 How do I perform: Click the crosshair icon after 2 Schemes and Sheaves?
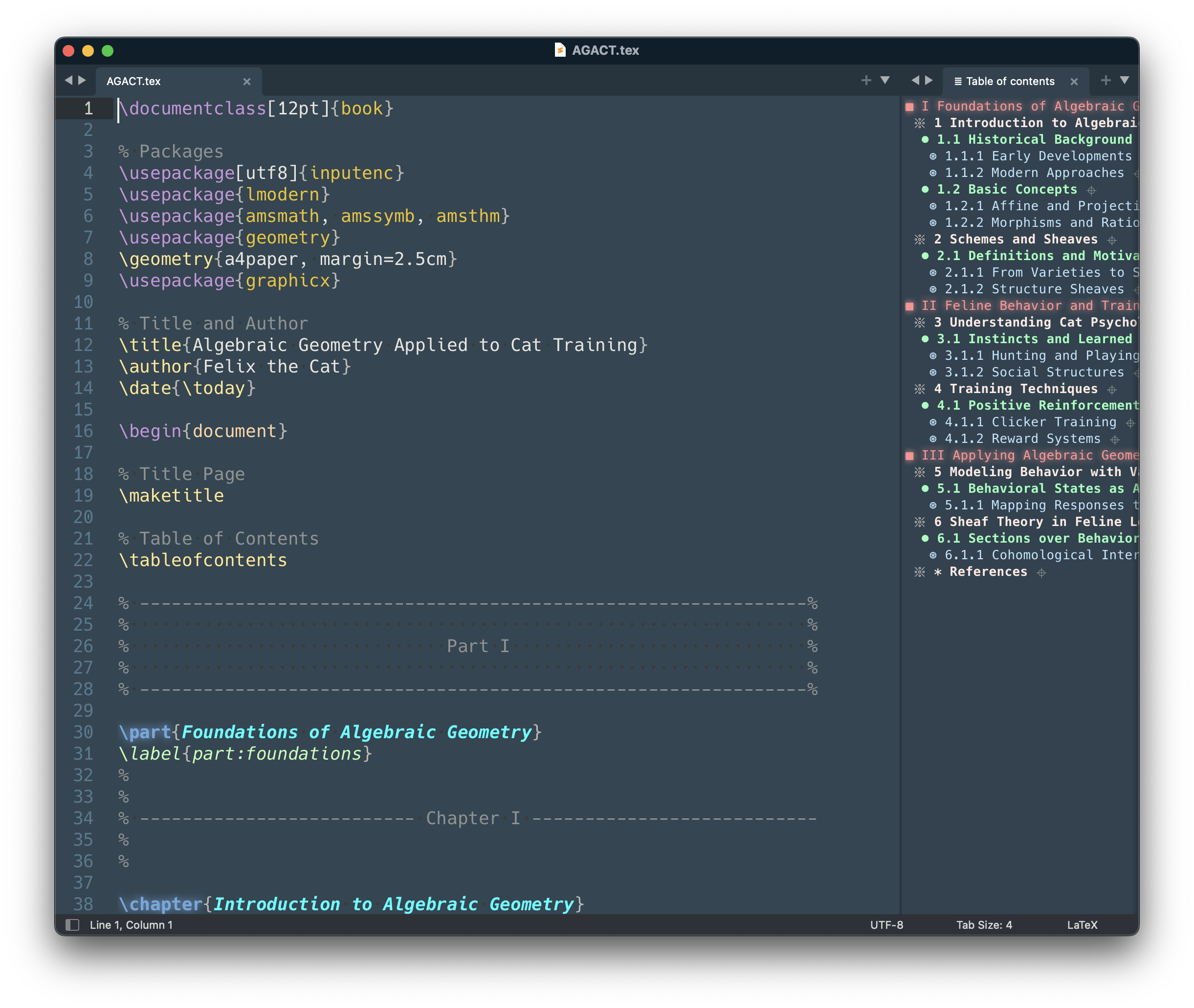1112,240
